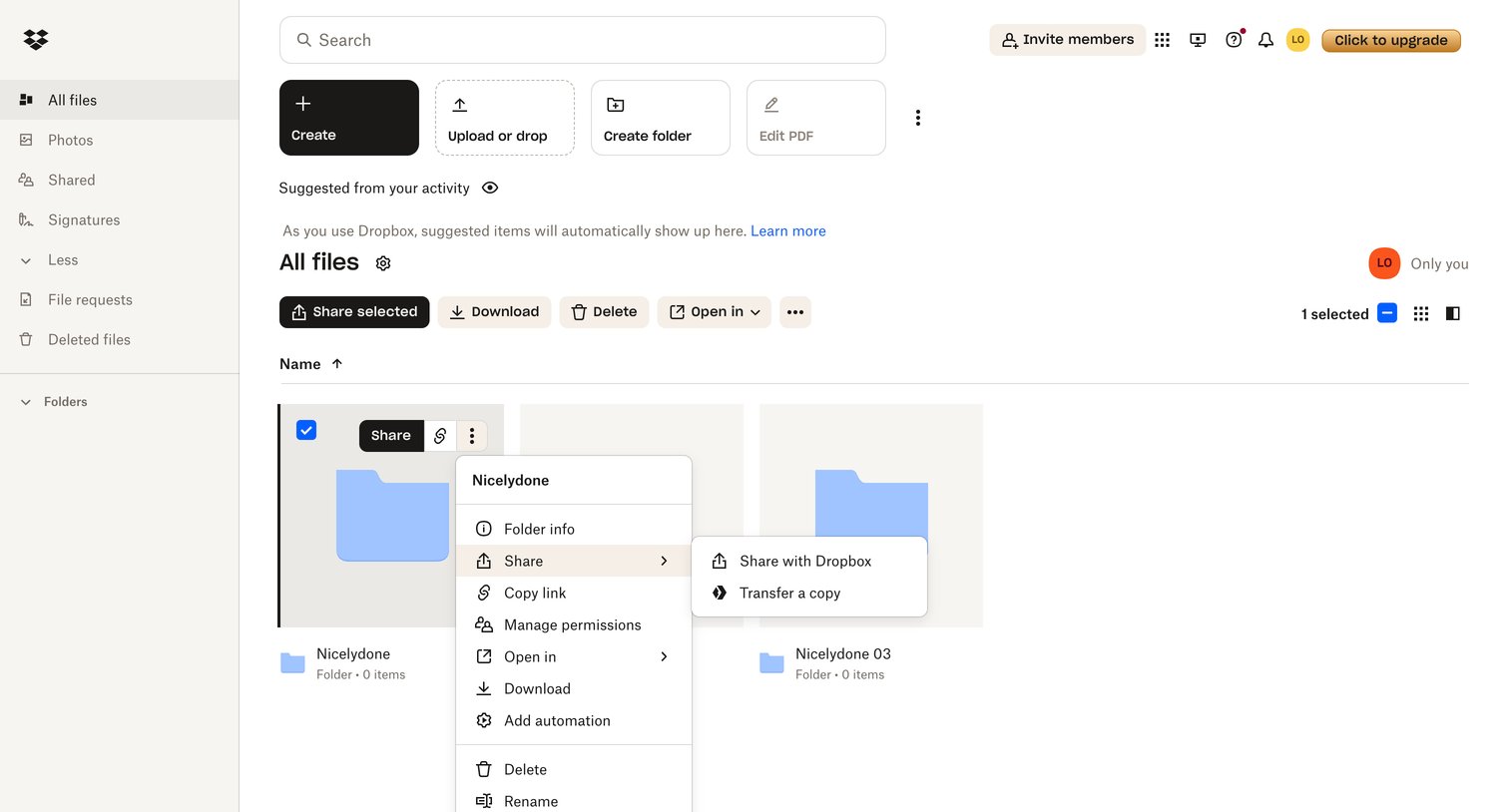The image size is (1509, 812).
Task: Open the apps grid menu
Action: pos(1162,40)
